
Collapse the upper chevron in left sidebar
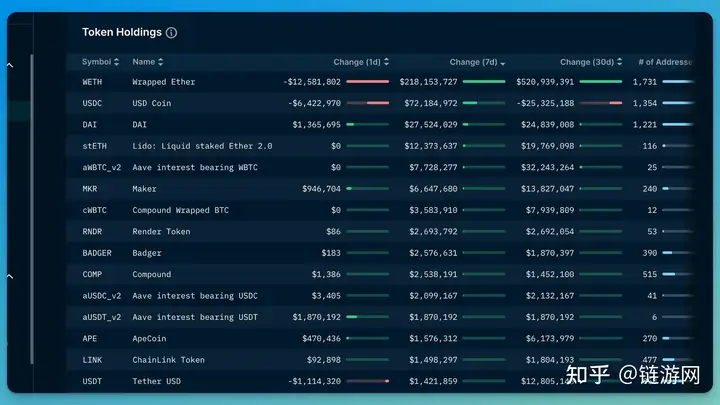coord(10,65)
